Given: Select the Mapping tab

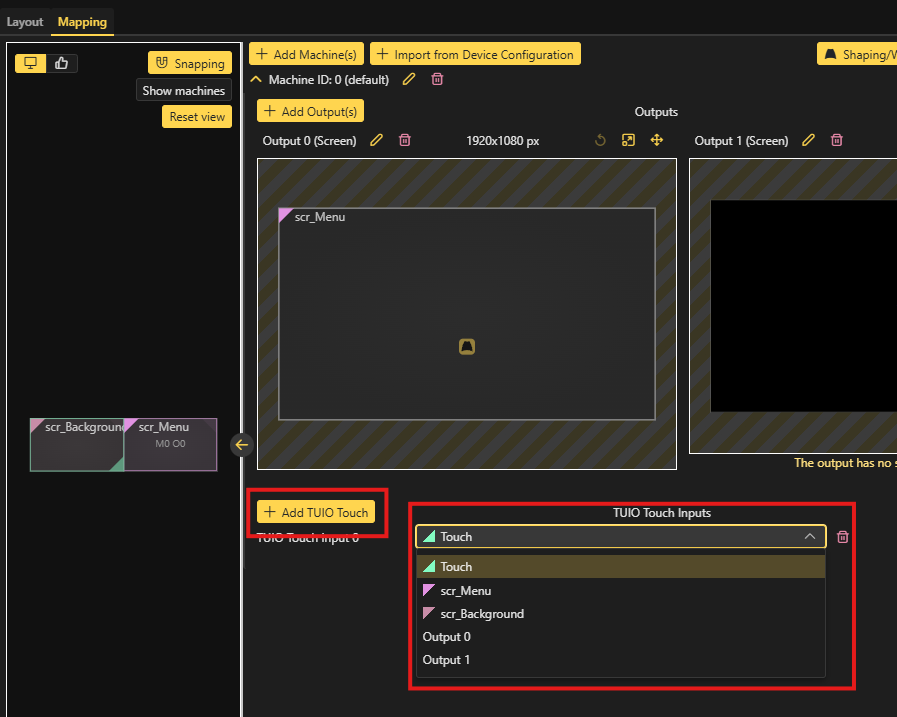Looking at the screenshot, I should click(82, 22).
